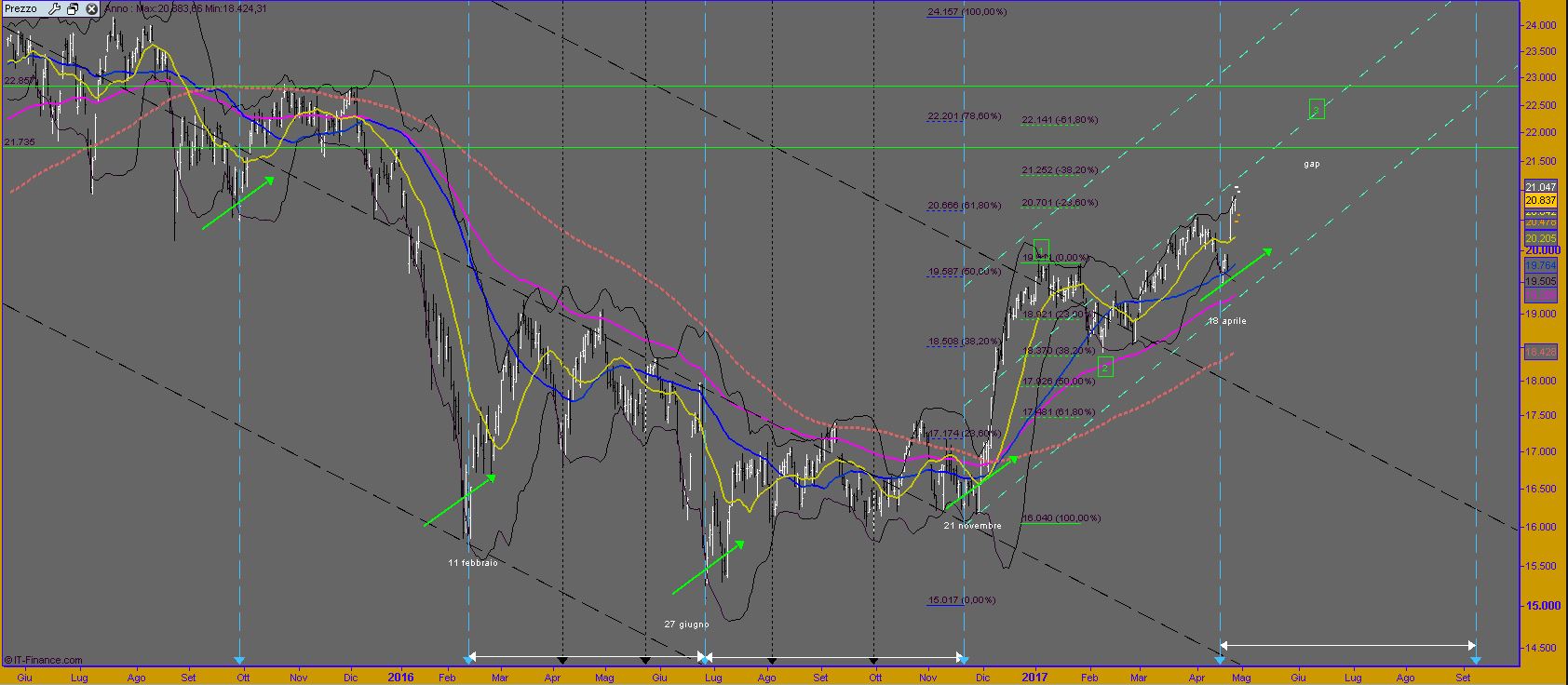
Task: Click the Prezzo panel label
Action: (x=20, y=8)
